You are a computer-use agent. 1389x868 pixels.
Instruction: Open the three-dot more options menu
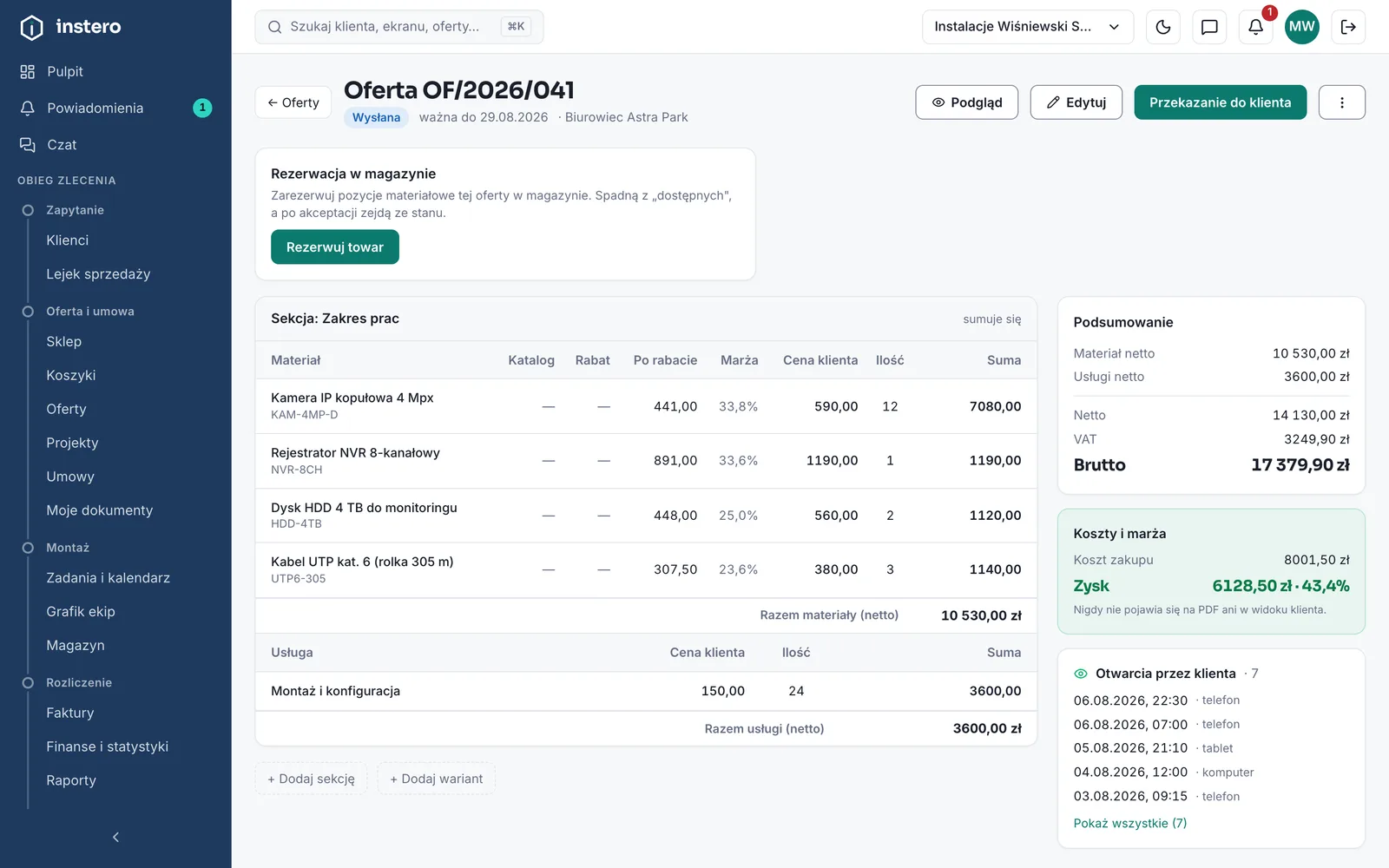pyautogui.click(x=1342, y=102)
